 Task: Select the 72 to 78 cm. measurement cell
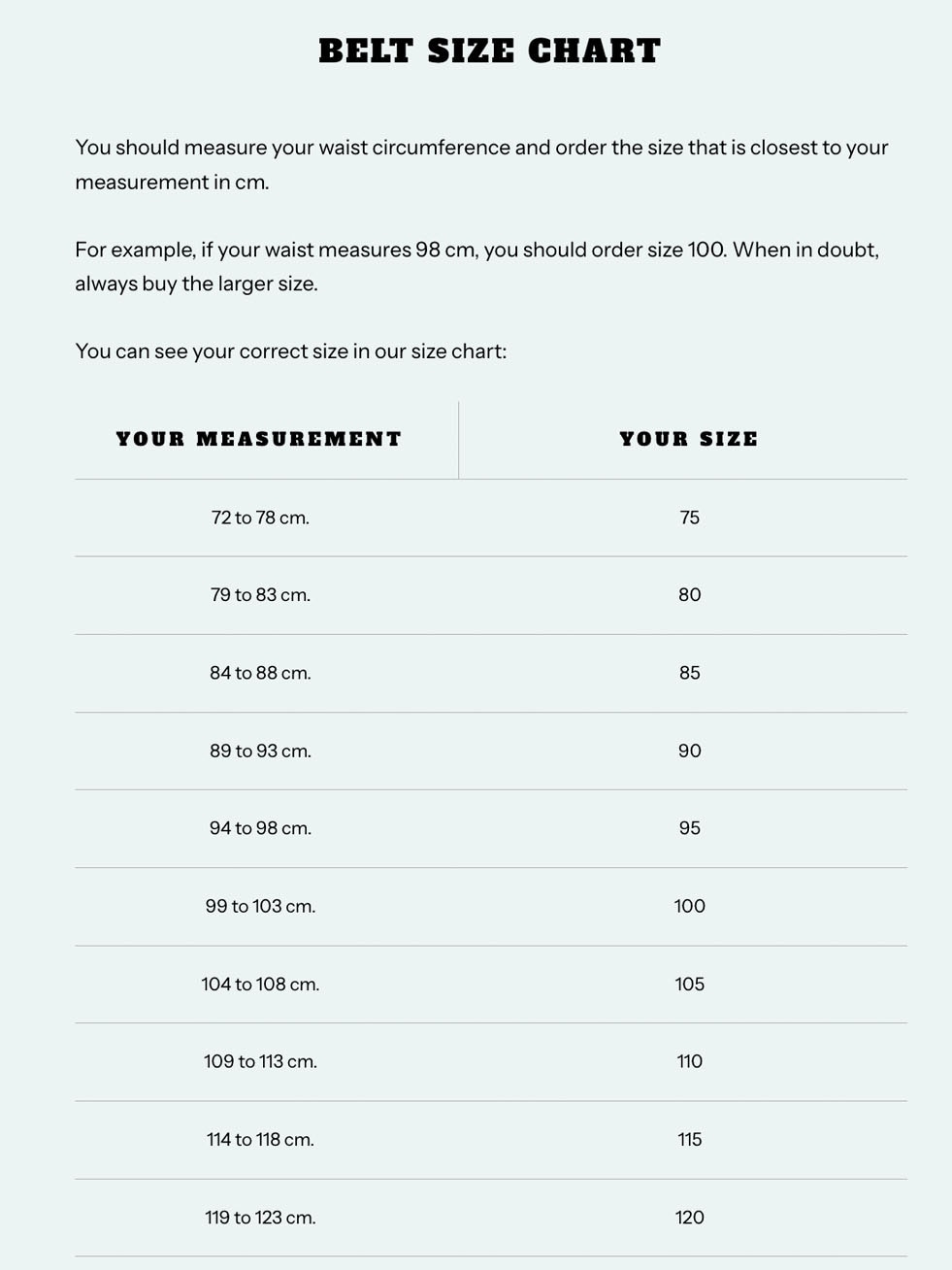260,518
